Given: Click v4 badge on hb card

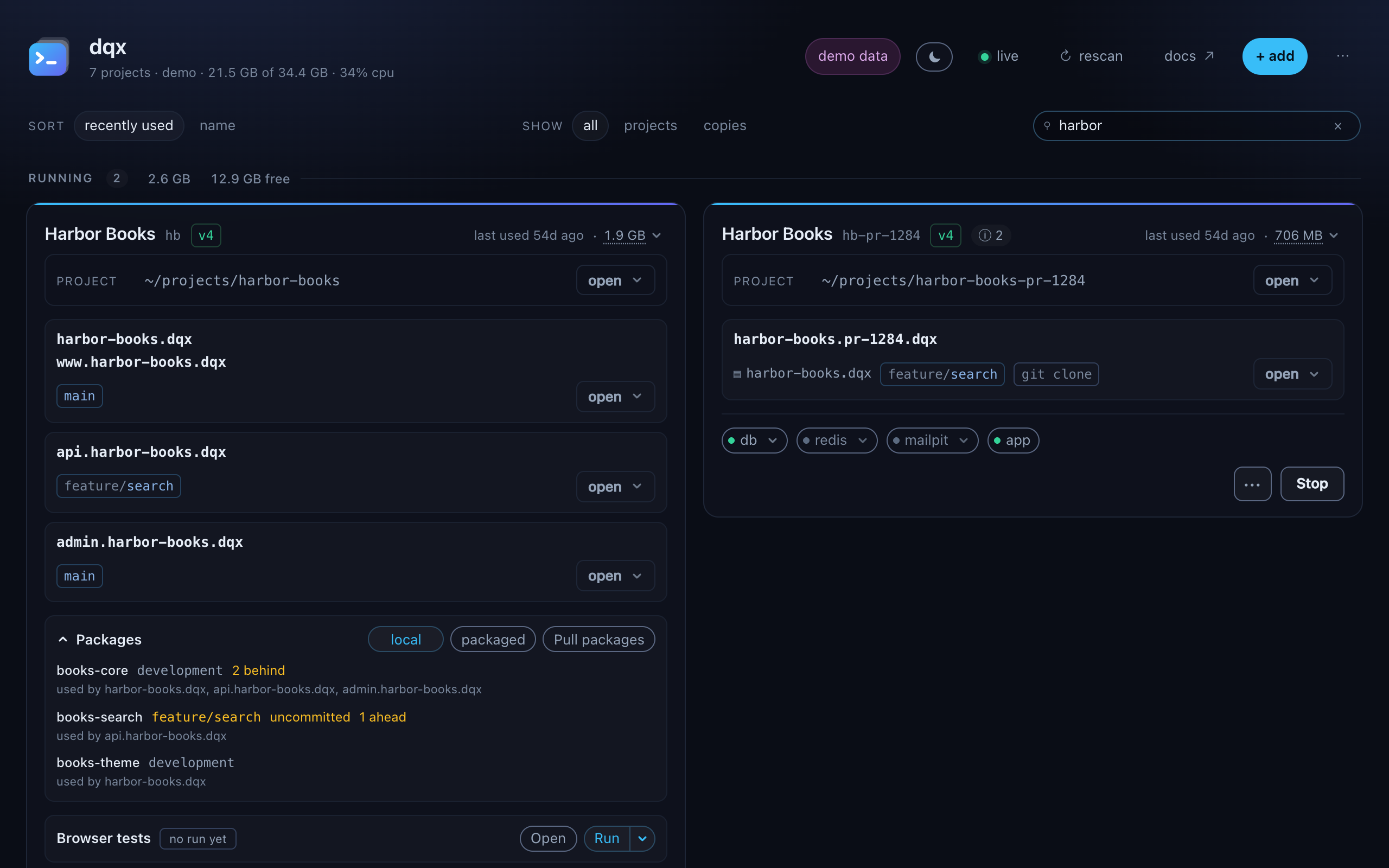Looking at the screenshot, I should 206,235.
